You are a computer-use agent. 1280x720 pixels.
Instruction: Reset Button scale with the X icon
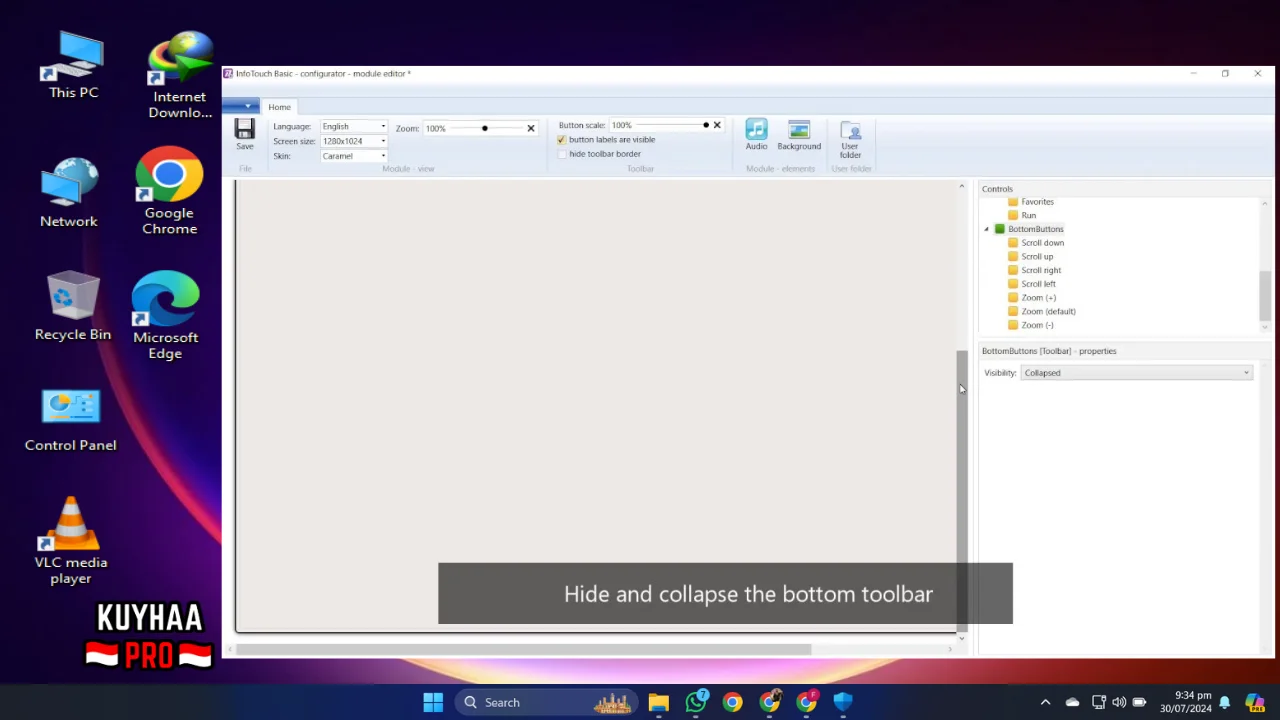(x=717, y=125)
